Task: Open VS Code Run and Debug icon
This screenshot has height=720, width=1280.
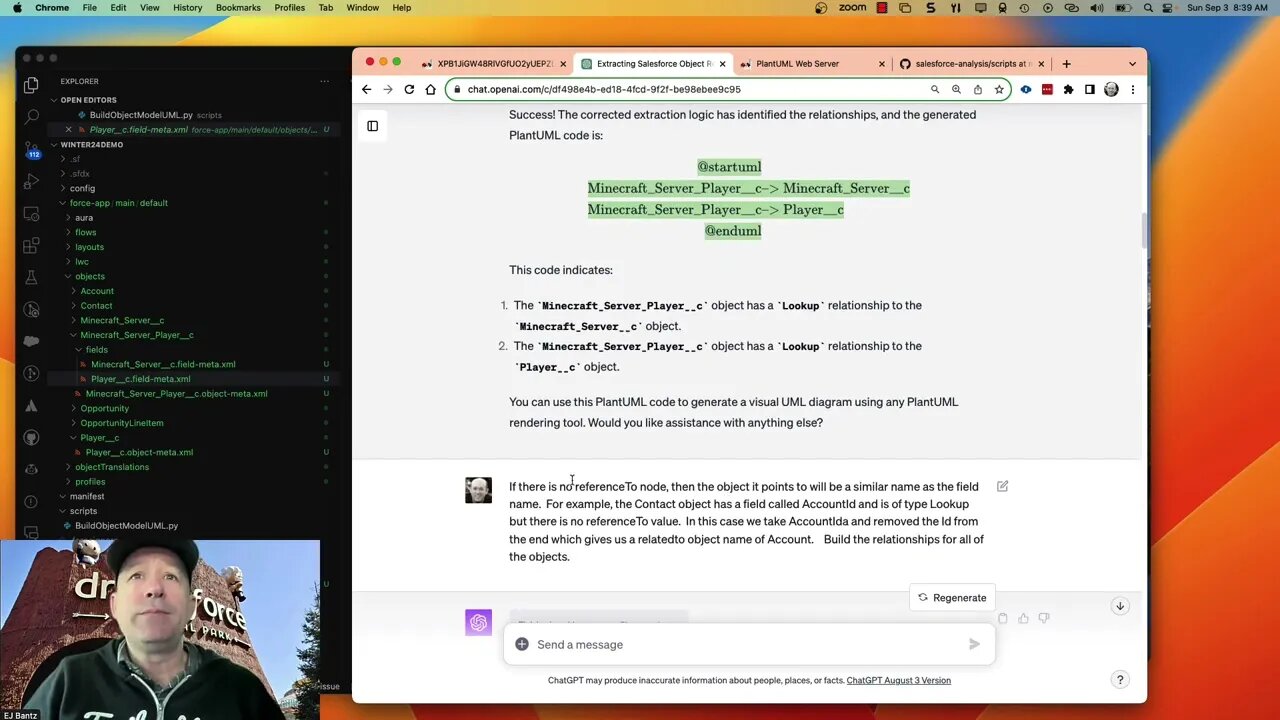Action: [31, 181]
